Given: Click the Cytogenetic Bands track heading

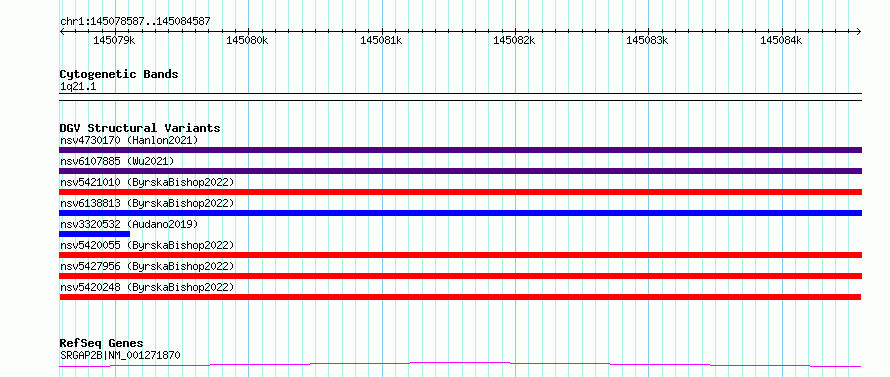Looking at the screenshot, I should click(119, 74).
